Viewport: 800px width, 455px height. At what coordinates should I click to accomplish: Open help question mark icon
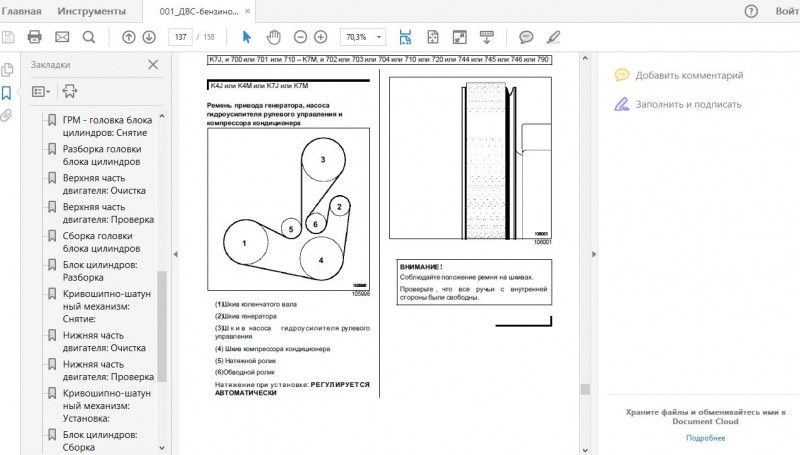(751, 11)
